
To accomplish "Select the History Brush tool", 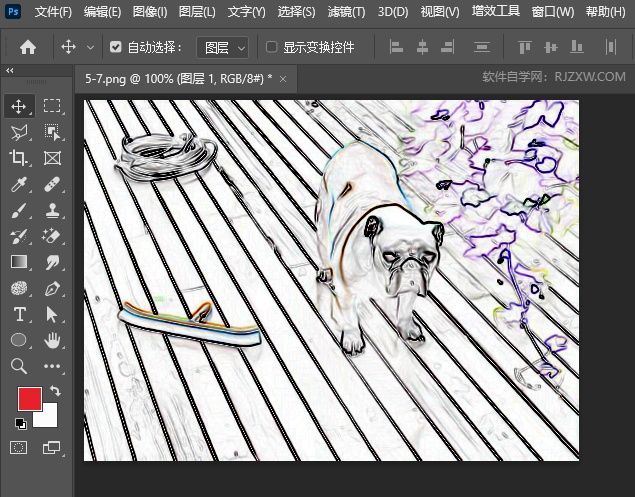I will (19, 237).
